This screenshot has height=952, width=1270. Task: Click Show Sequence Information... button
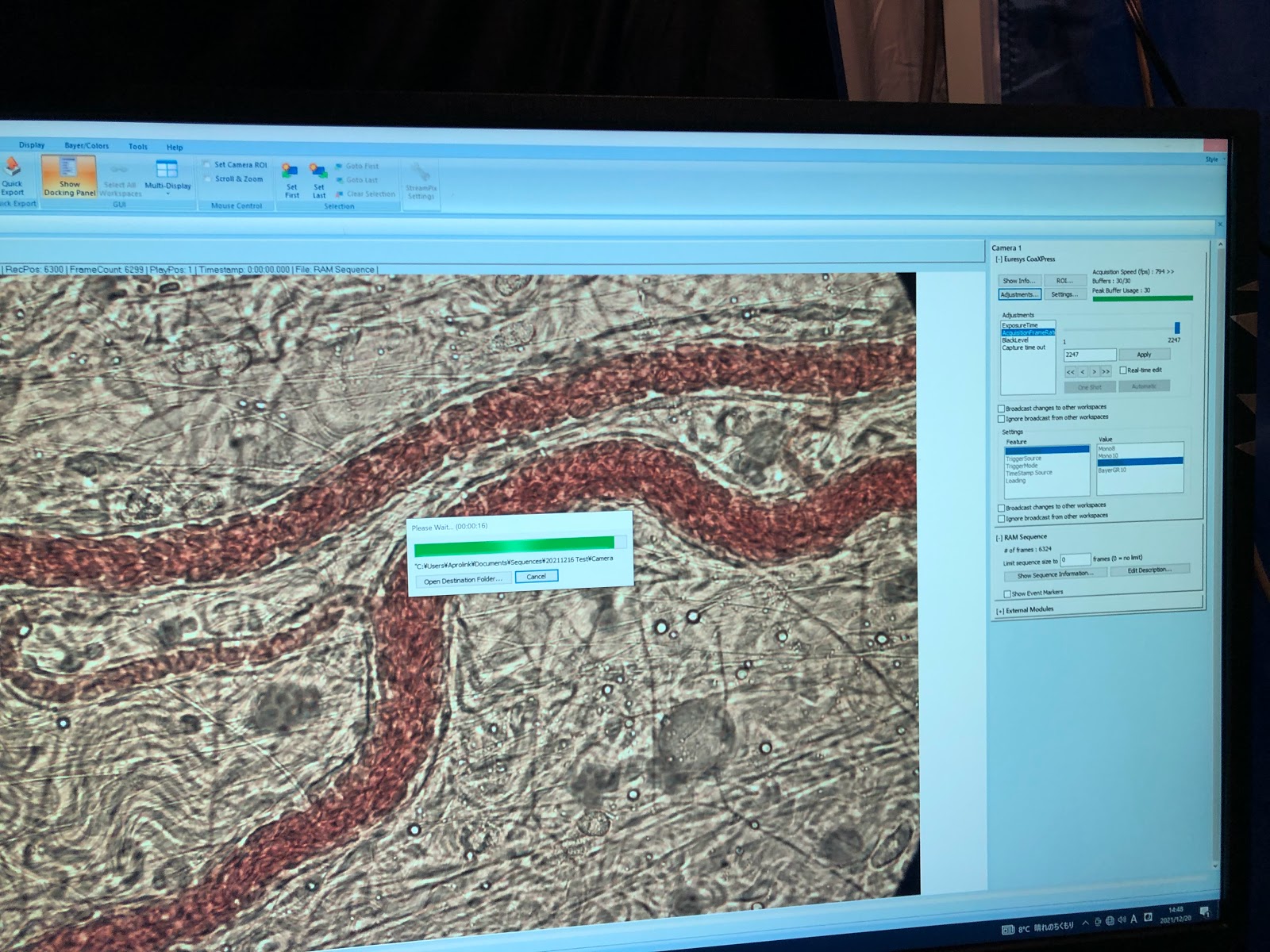[x=1055, y=574]
